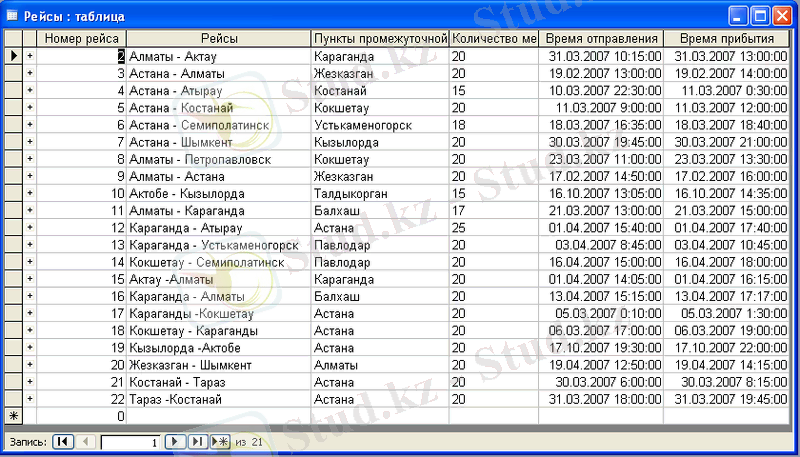This screenshot has width=800, height=457.
Task: Minimize the Рейсы table window
Action: [738, 16]
